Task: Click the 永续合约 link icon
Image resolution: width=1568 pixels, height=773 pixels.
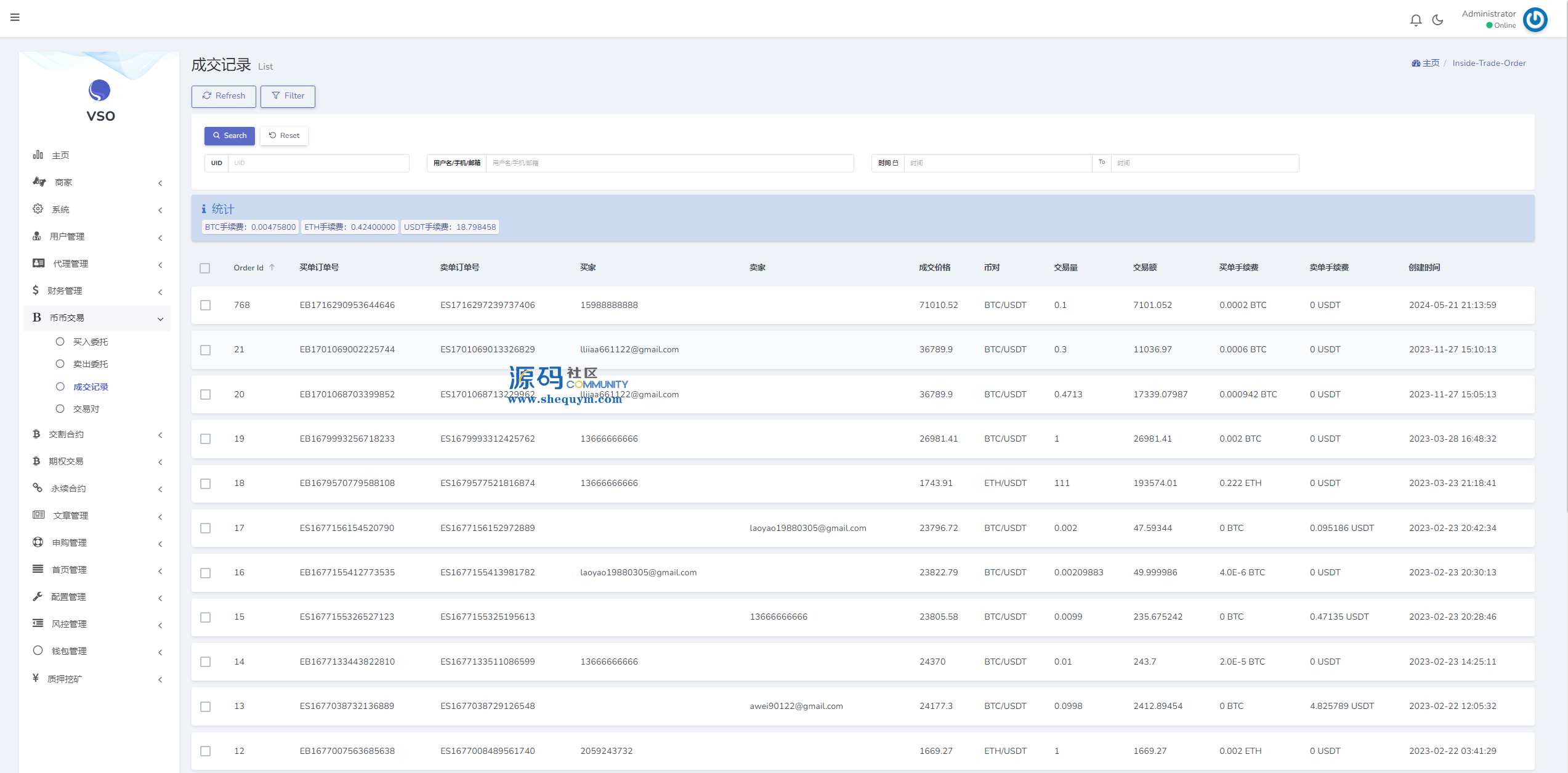Action: [x=38, y=488]
